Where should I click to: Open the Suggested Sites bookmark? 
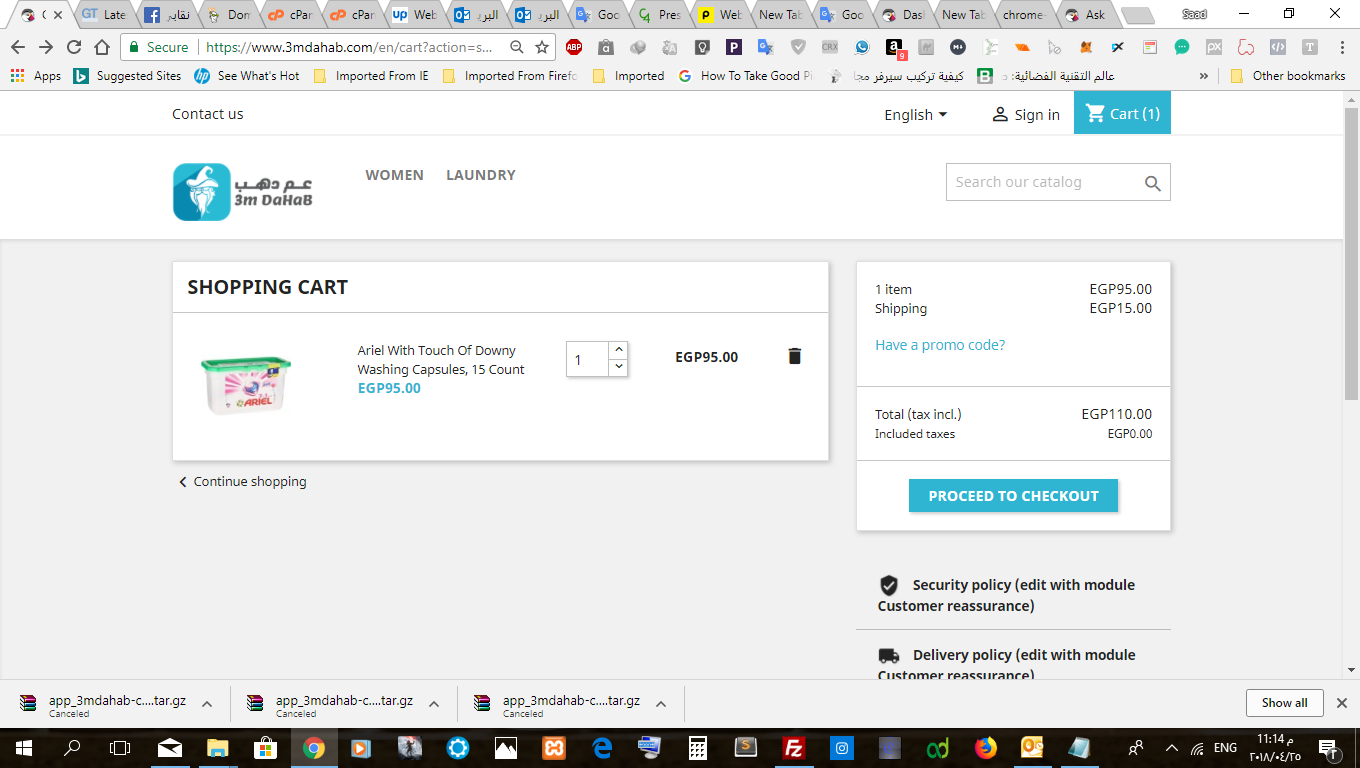pos(127,76)
